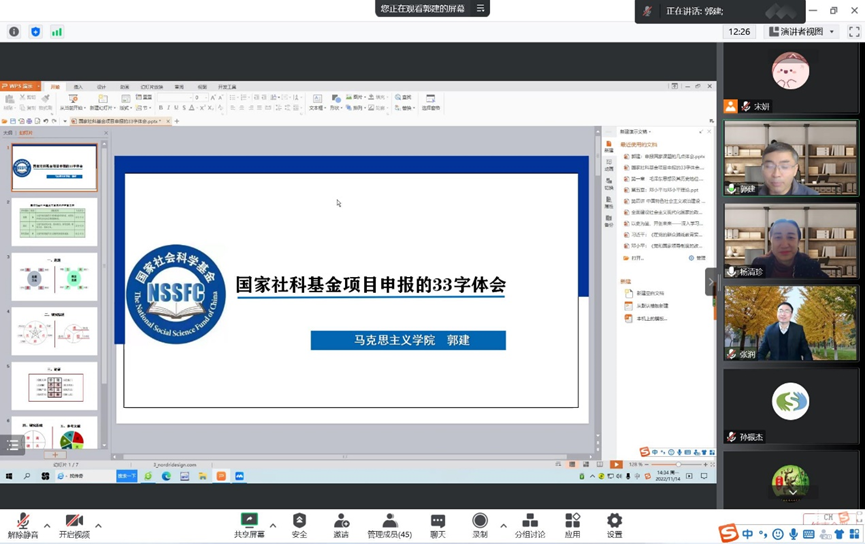Open meeting Settings gear

[614, 524]
